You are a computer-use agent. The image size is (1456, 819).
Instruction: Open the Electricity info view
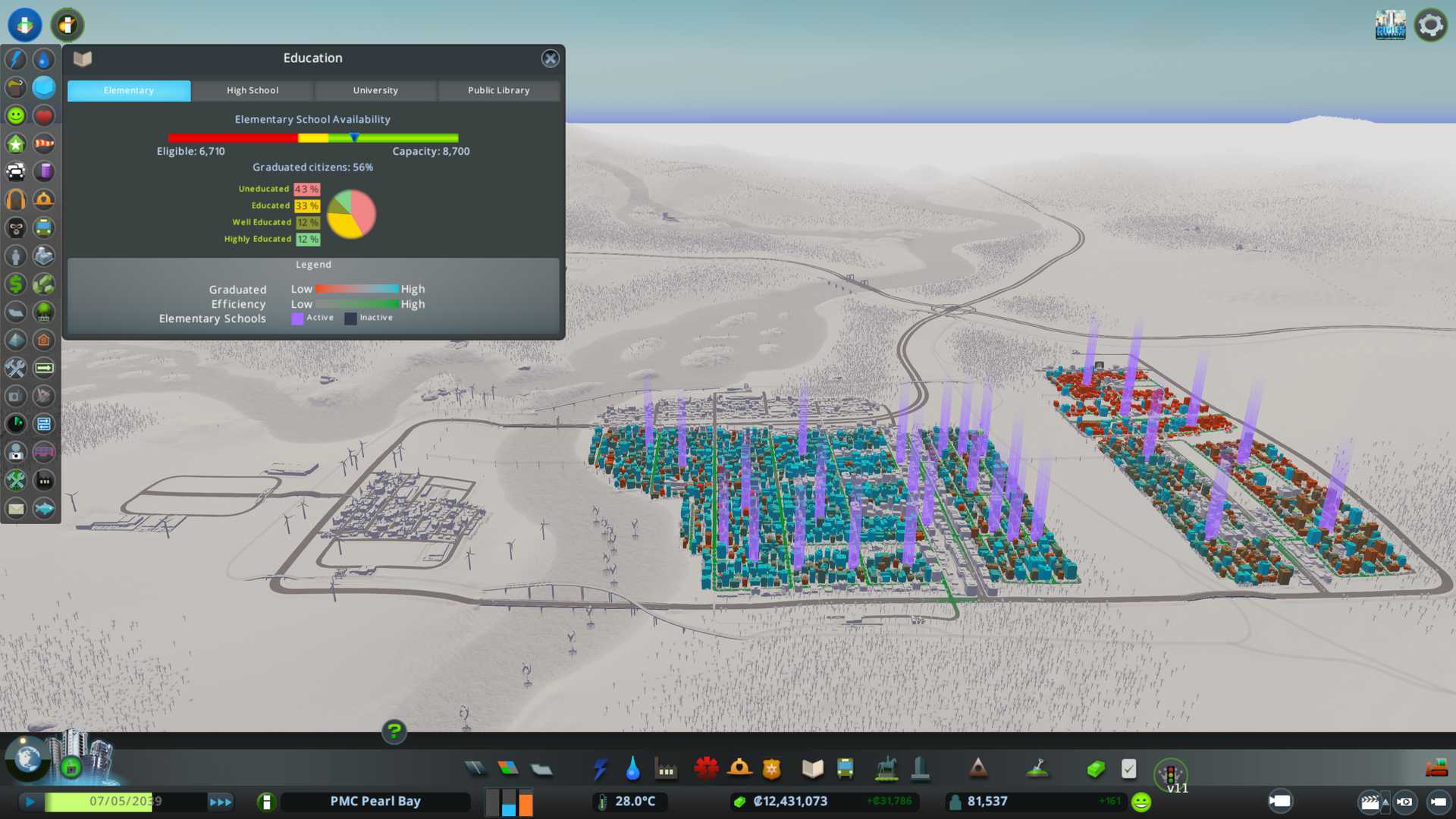[16, 59]
